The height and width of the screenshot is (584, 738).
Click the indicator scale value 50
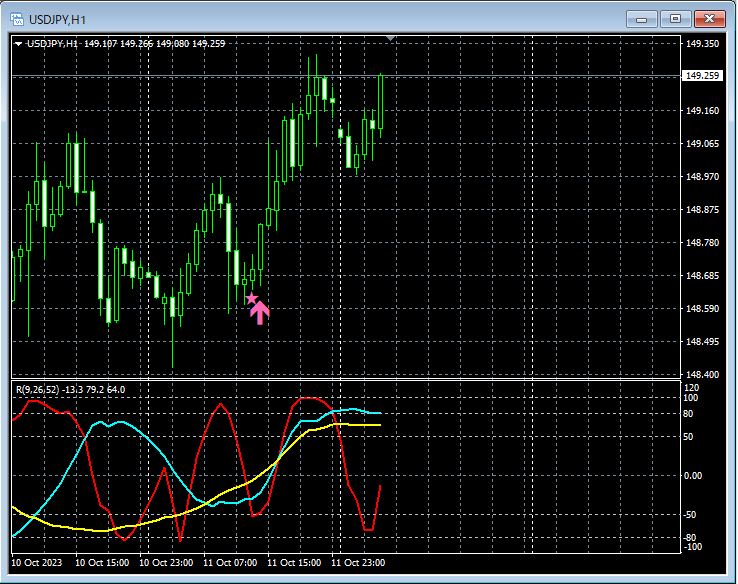coord(688,437)
